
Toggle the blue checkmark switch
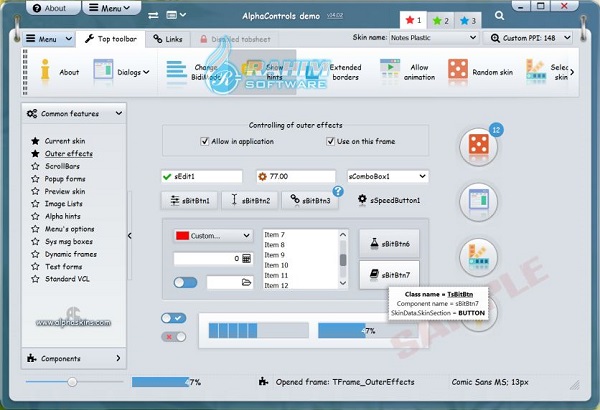pyautogui.click(x=174, y=318)
